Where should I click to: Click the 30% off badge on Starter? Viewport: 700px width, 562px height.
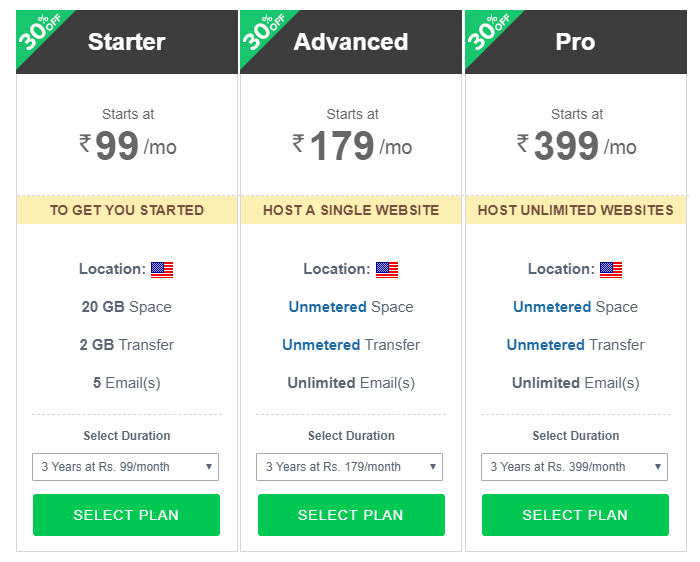coord(38,32)
